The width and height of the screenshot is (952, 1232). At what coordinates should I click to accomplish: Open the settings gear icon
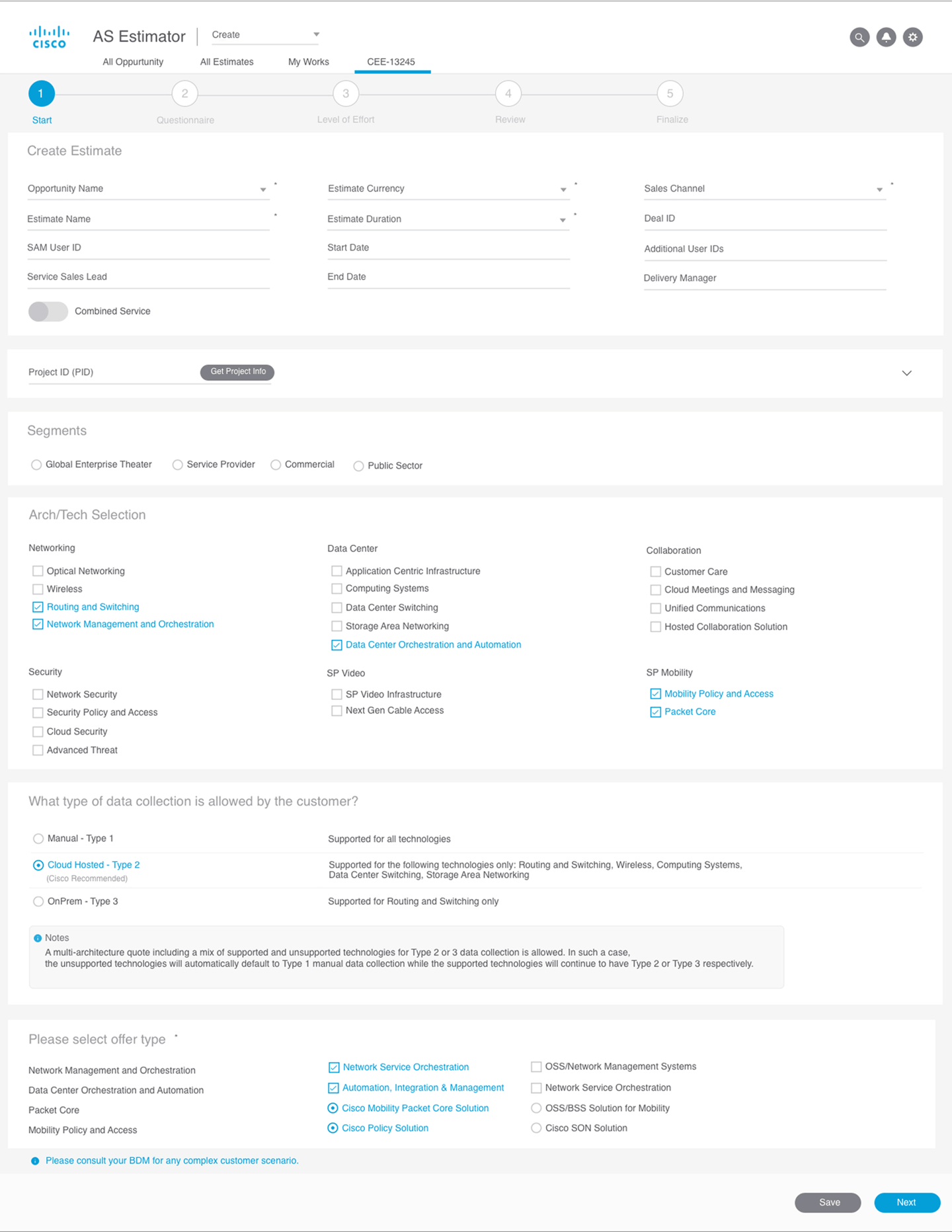click(x=912, y=38)
